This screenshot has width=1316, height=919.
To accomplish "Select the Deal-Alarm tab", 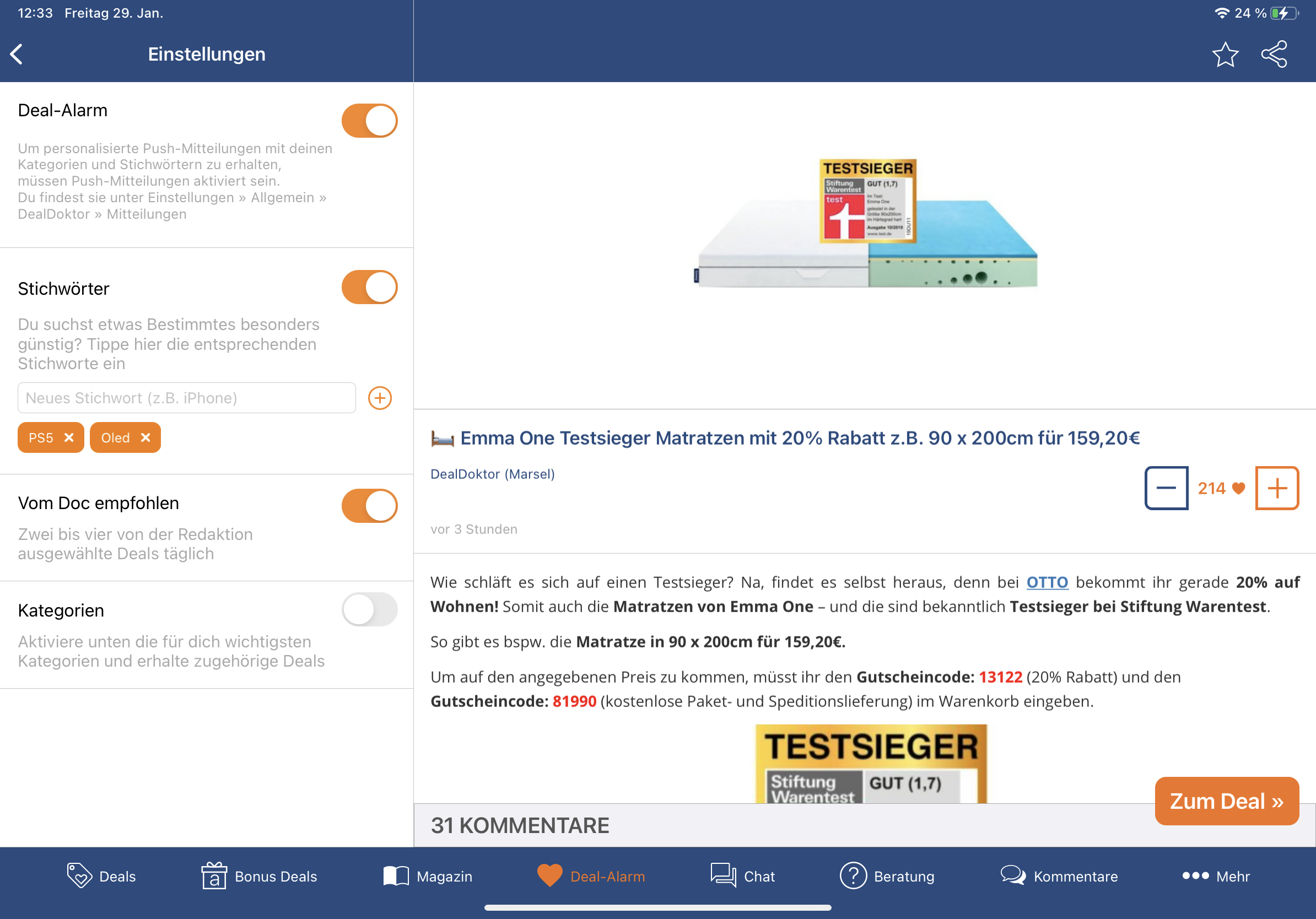I will tap(591, 876).
